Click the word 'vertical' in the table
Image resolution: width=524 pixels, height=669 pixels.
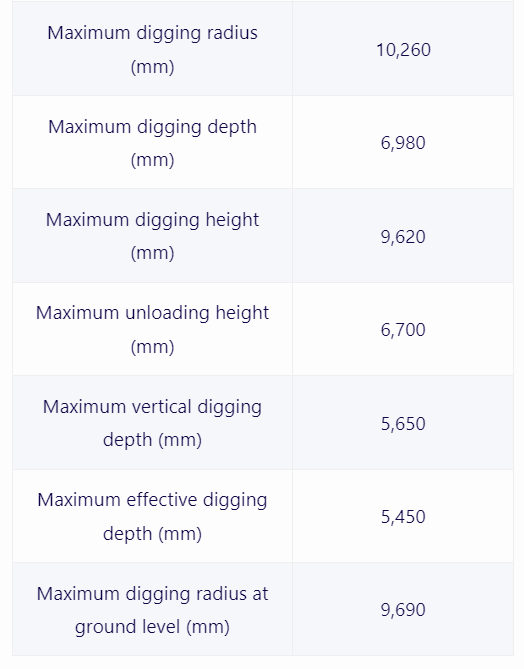(162, 407)
